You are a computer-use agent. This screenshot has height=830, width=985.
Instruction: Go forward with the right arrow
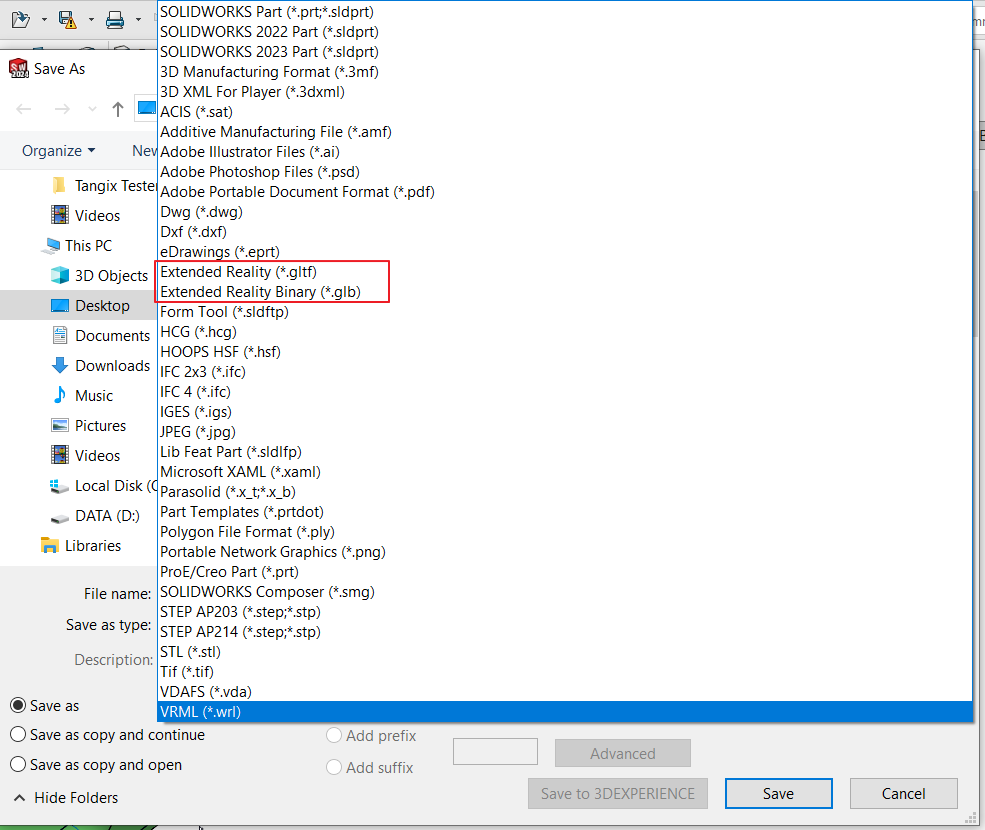(x=62, y=109)
